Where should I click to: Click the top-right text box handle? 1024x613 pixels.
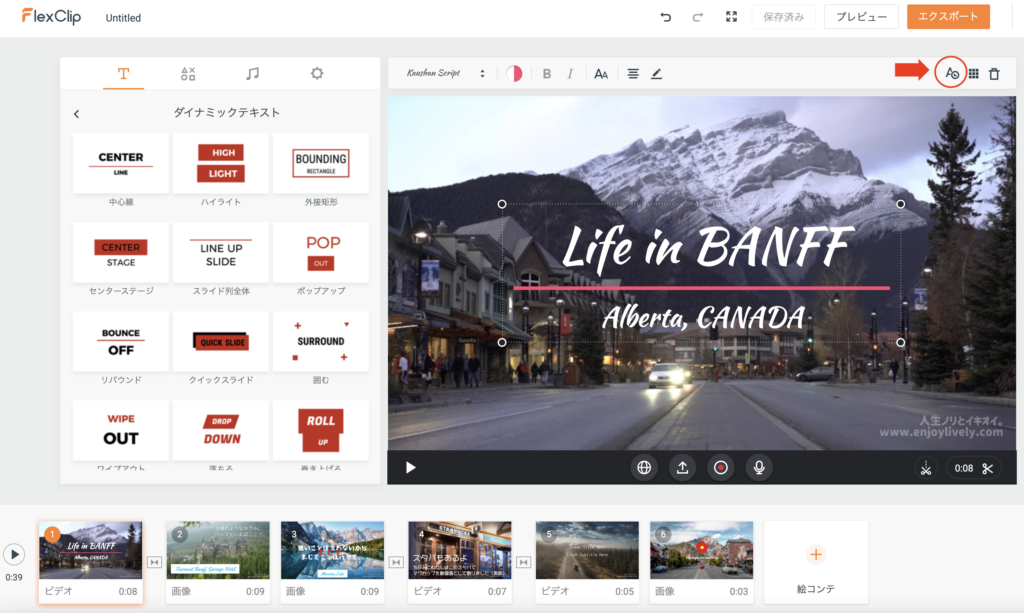901,204
